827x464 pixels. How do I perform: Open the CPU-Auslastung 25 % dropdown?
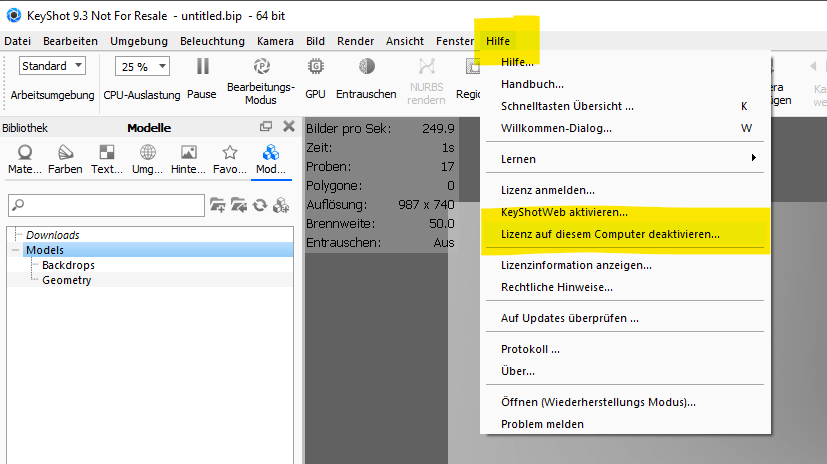[142, 66]
